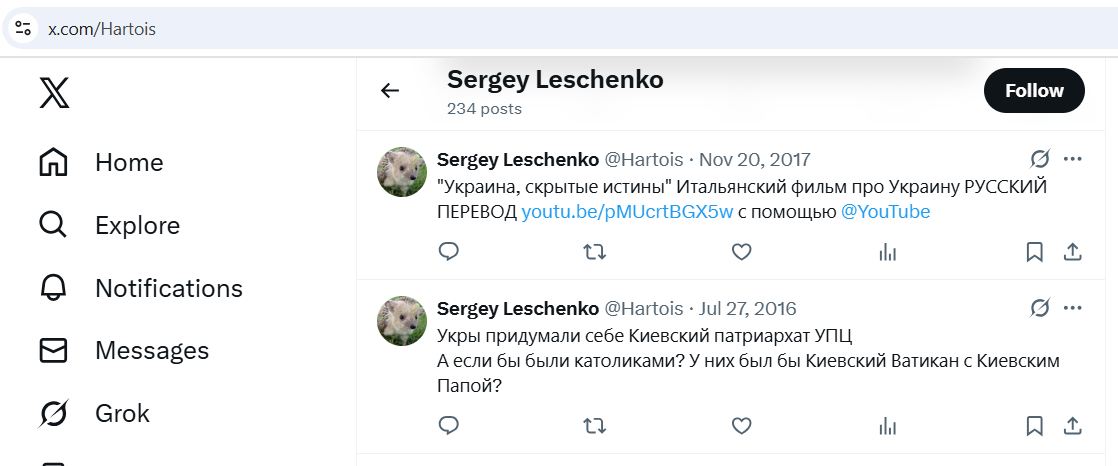
Task: Like the Nov 20, 2017 post
Action: tap(741, 252)
